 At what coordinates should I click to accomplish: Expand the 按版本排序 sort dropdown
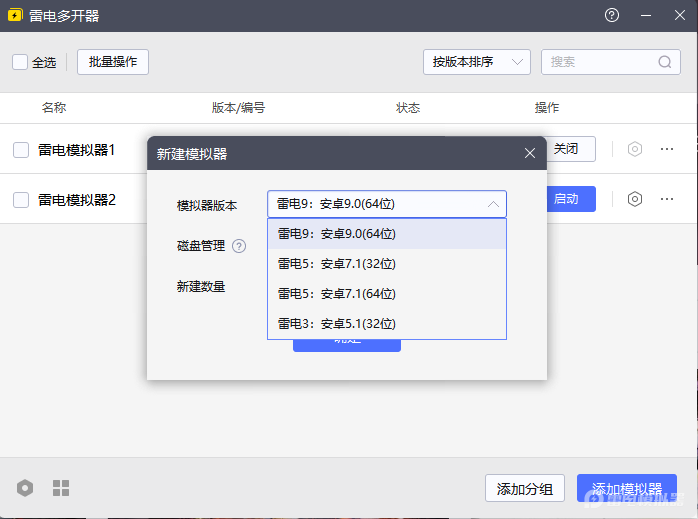click(476, 62)
